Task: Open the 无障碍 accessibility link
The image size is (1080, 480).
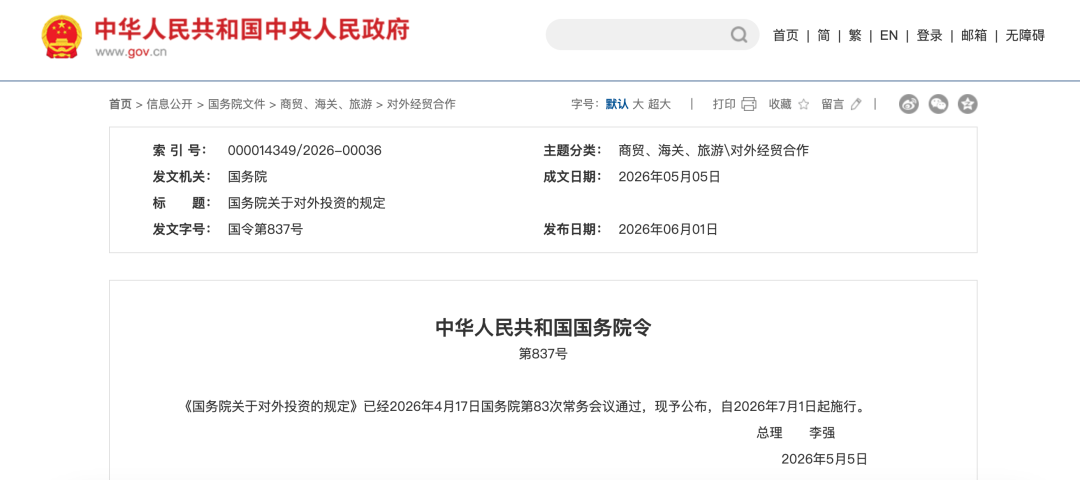Action: click(1025, 36)
